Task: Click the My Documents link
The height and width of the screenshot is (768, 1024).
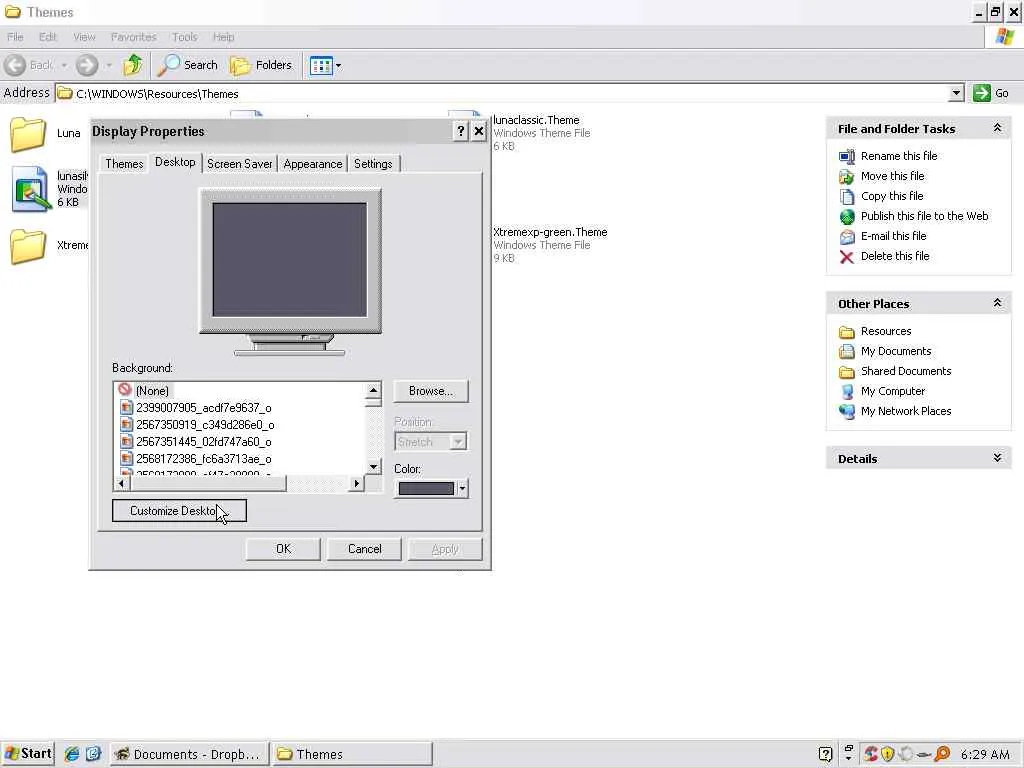Action: 895,351
